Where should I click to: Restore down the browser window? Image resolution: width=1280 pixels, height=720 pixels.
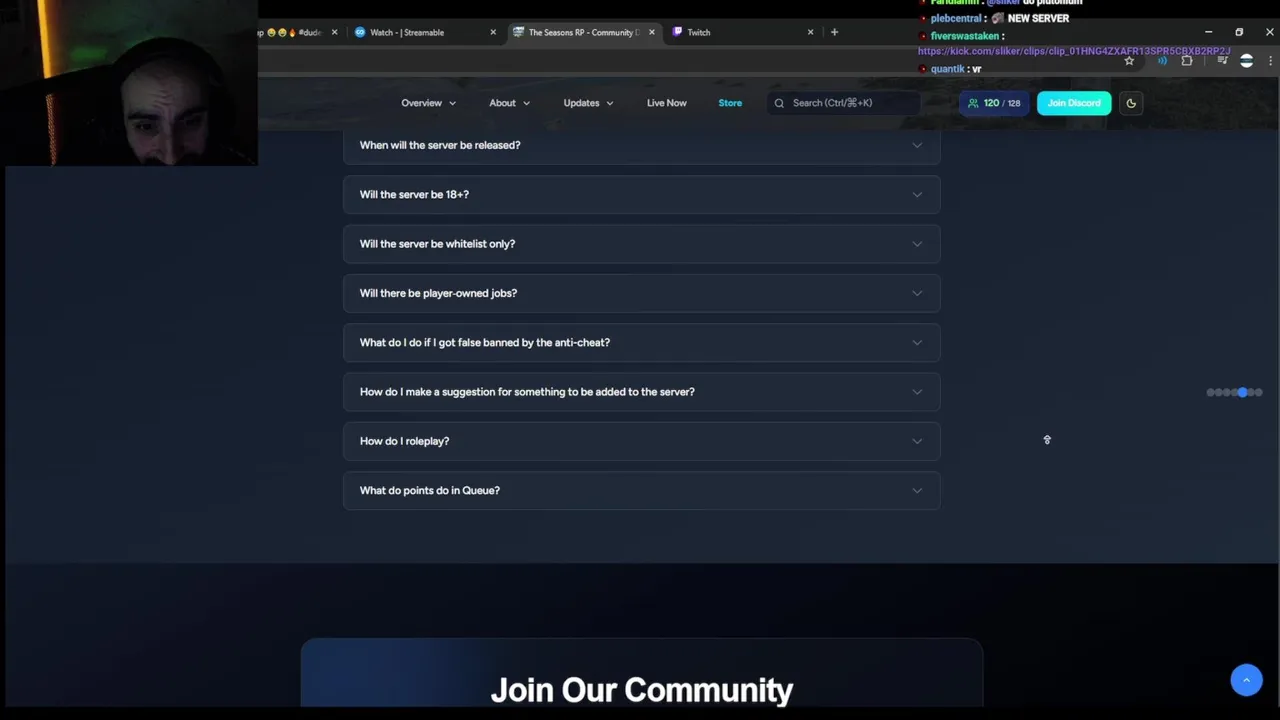(x=1239, y=32)
